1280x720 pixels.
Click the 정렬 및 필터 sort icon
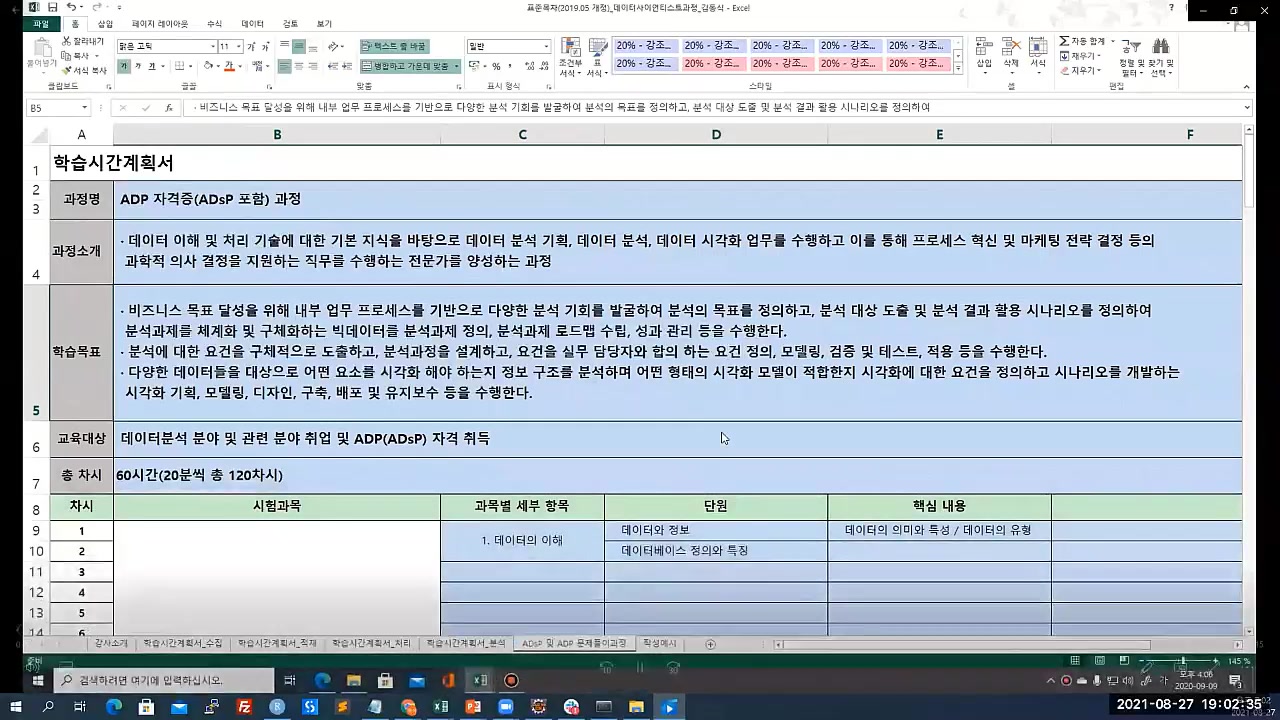[1131, 55]
